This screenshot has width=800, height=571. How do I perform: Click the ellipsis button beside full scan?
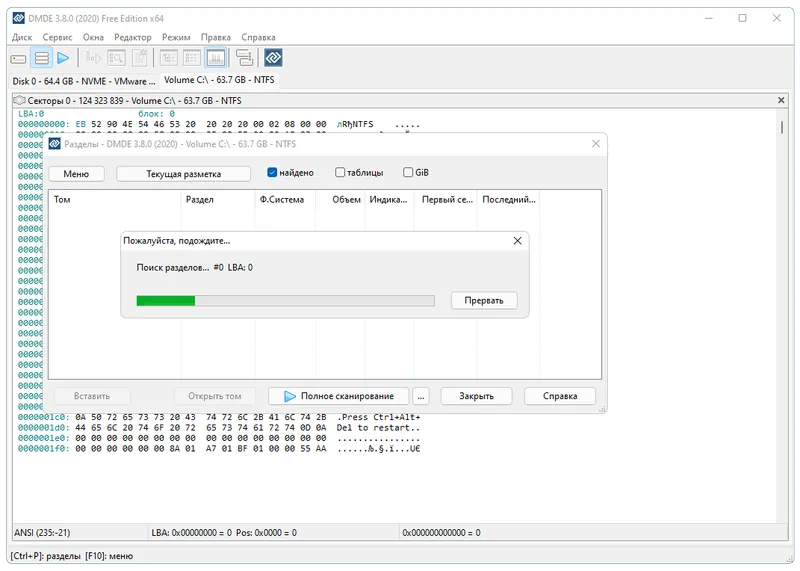[x=420, y=396]
